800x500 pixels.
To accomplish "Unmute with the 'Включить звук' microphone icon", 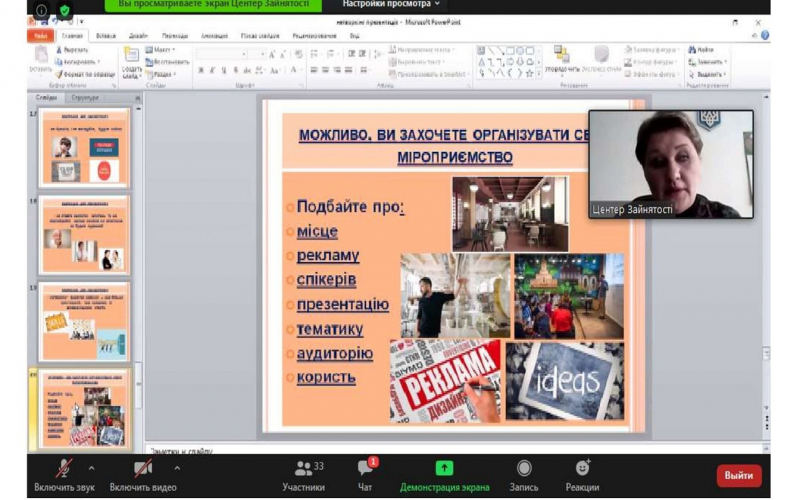I will pyautogui.click(x=64, y=468).
